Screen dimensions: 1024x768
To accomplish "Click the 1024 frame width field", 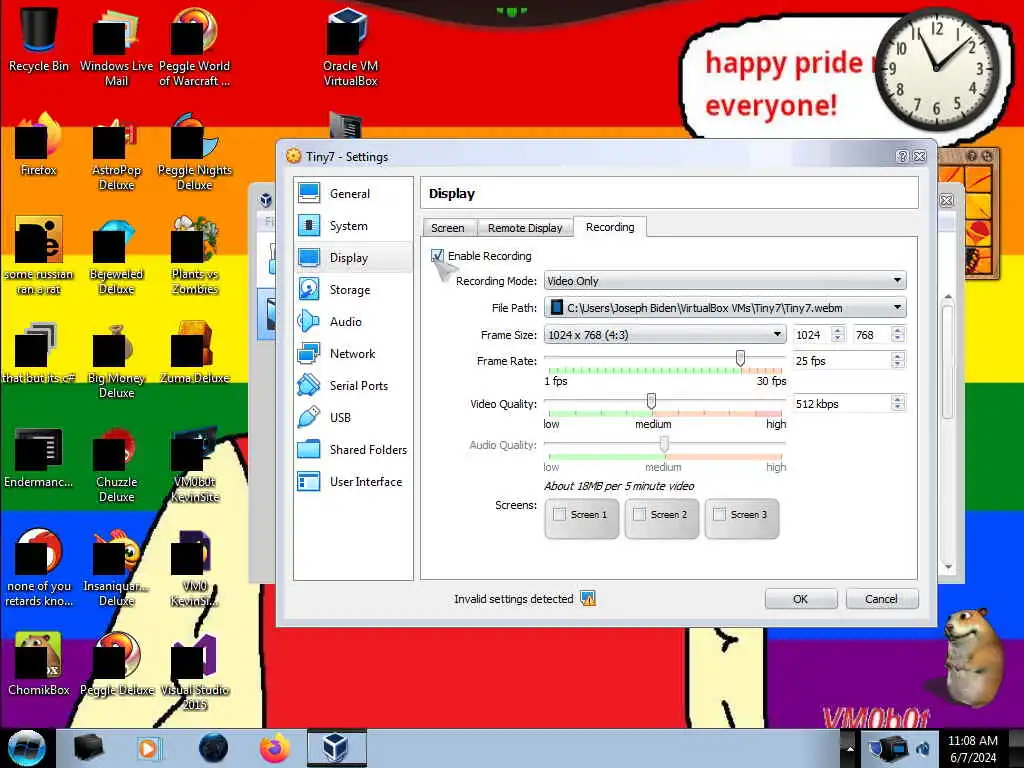I will 812,334.
